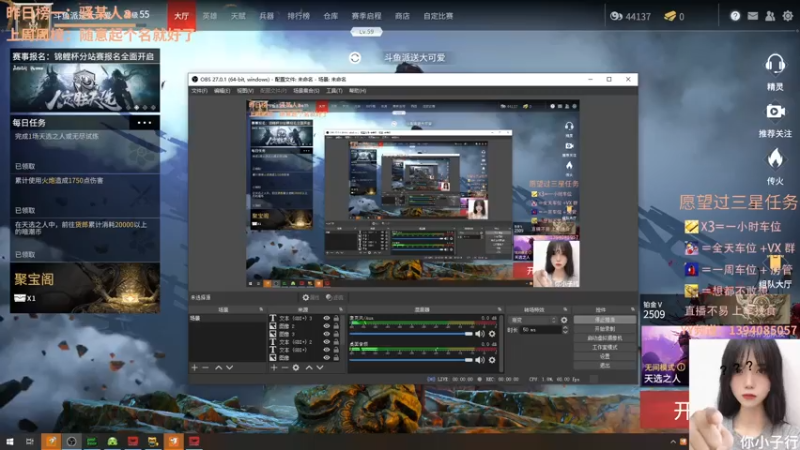Toggle visibility of 文本 (GDI+) 3 source
This screenshot has height=450, width=800.
point(327,318)
